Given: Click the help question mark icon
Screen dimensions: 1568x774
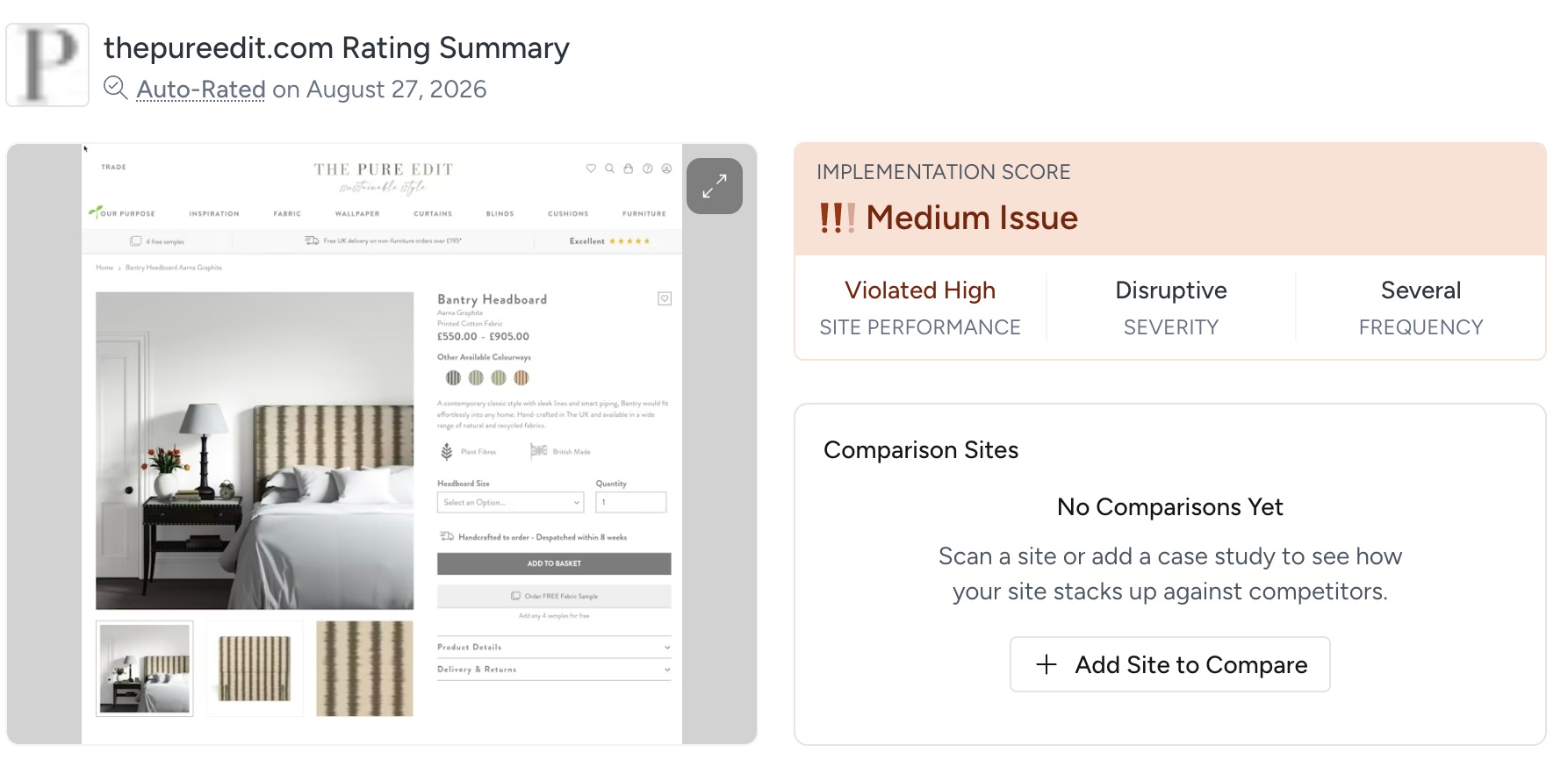Looking at the screenshot, I should coord(648,168).
